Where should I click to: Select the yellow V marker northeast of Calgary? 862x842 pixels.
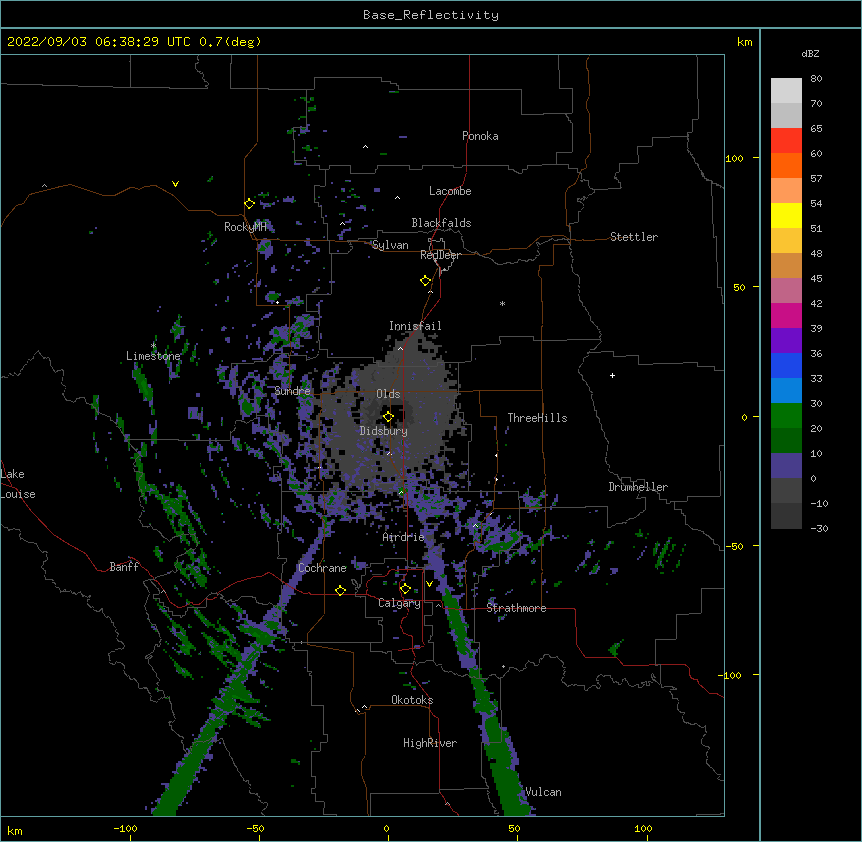[429, 584]
